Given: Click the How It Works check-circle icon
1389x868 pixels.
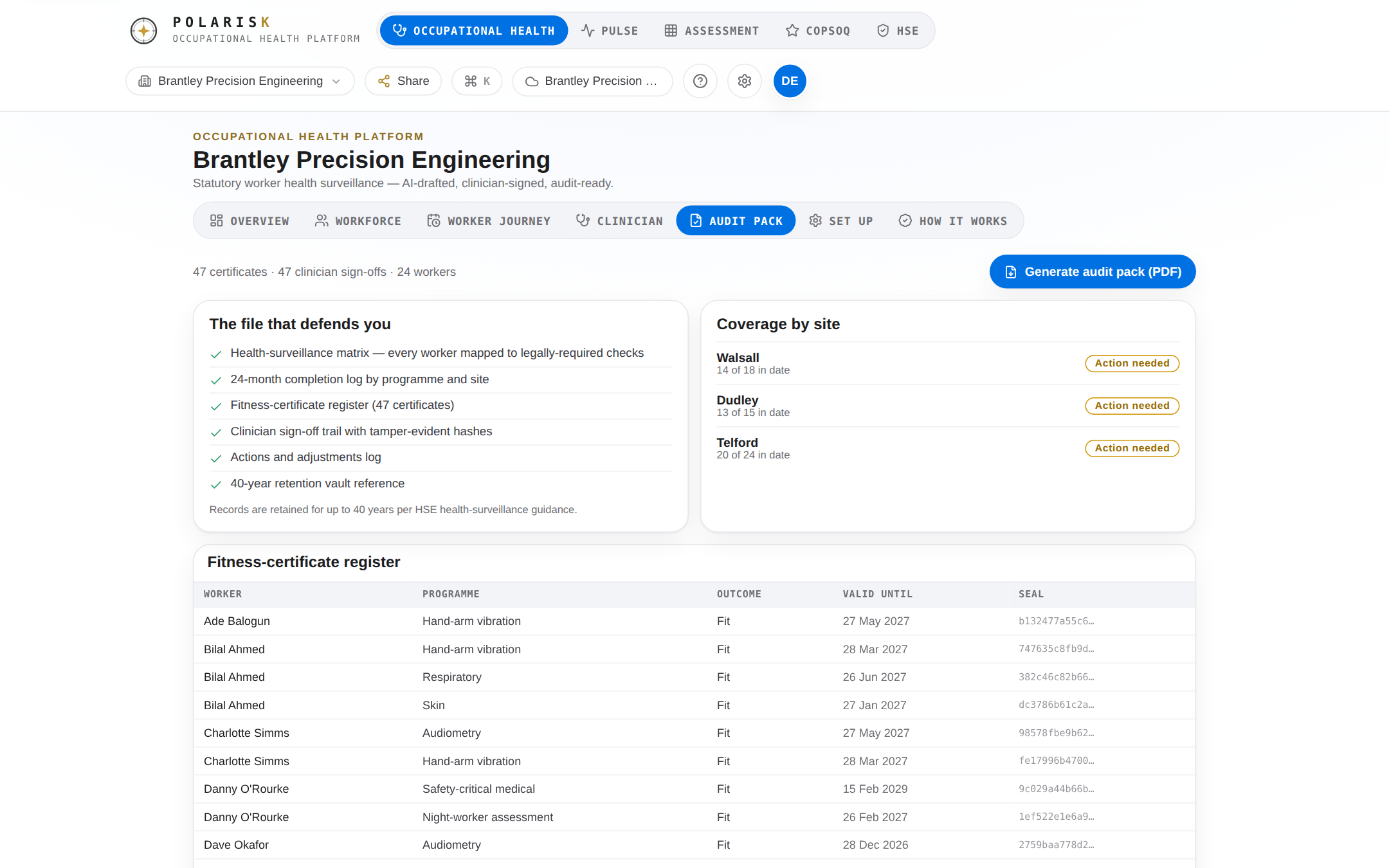Looking at the screenshot, I should click(905, 221).
